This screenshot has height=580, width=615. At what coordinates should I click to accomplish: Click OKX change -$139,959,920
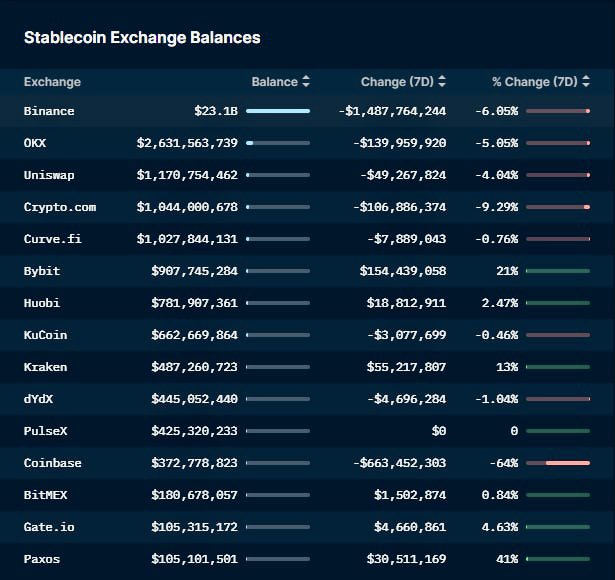click(x=399, y=143)
